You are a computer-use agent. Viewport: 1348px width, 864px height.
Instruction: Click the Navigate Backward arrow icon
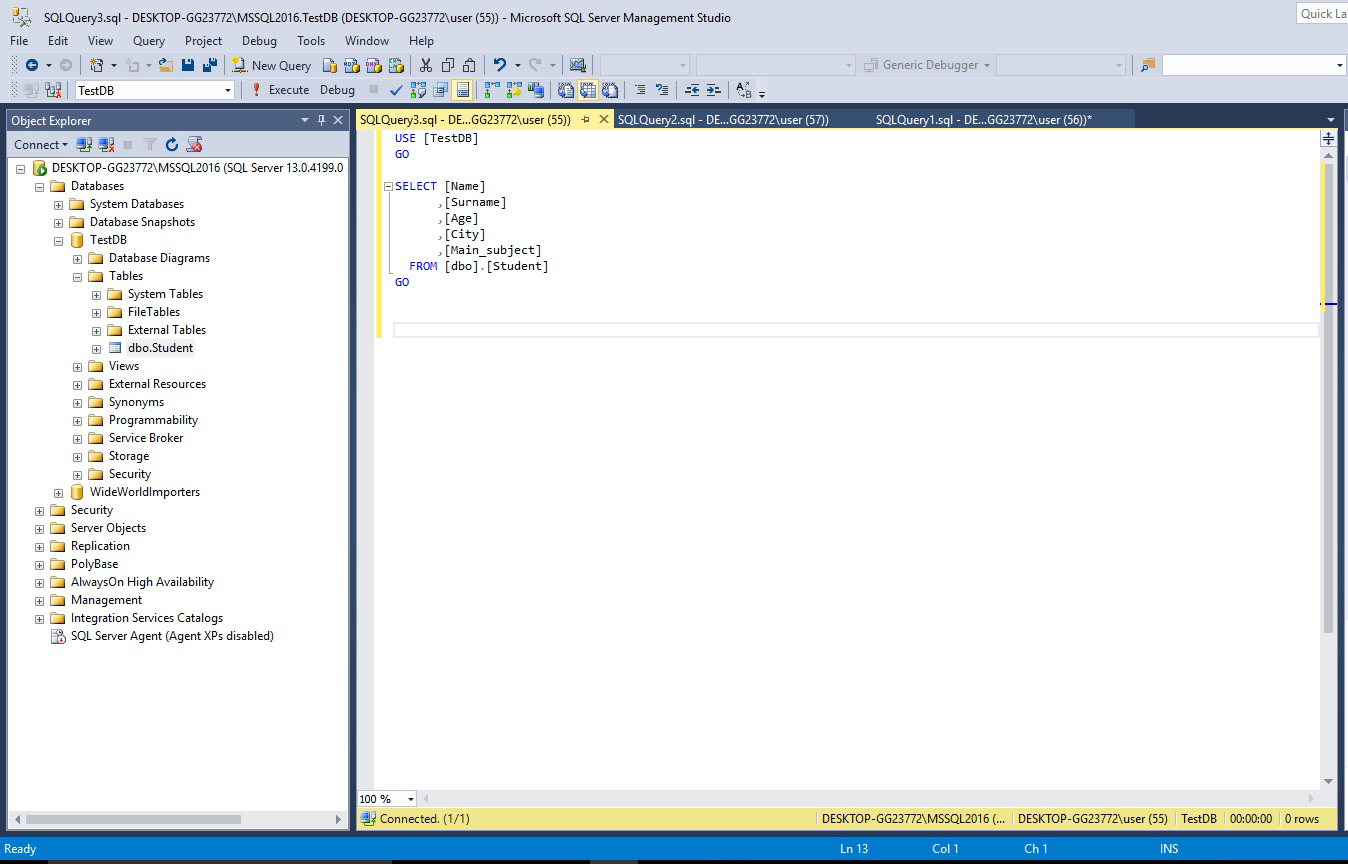coord(32,65)
